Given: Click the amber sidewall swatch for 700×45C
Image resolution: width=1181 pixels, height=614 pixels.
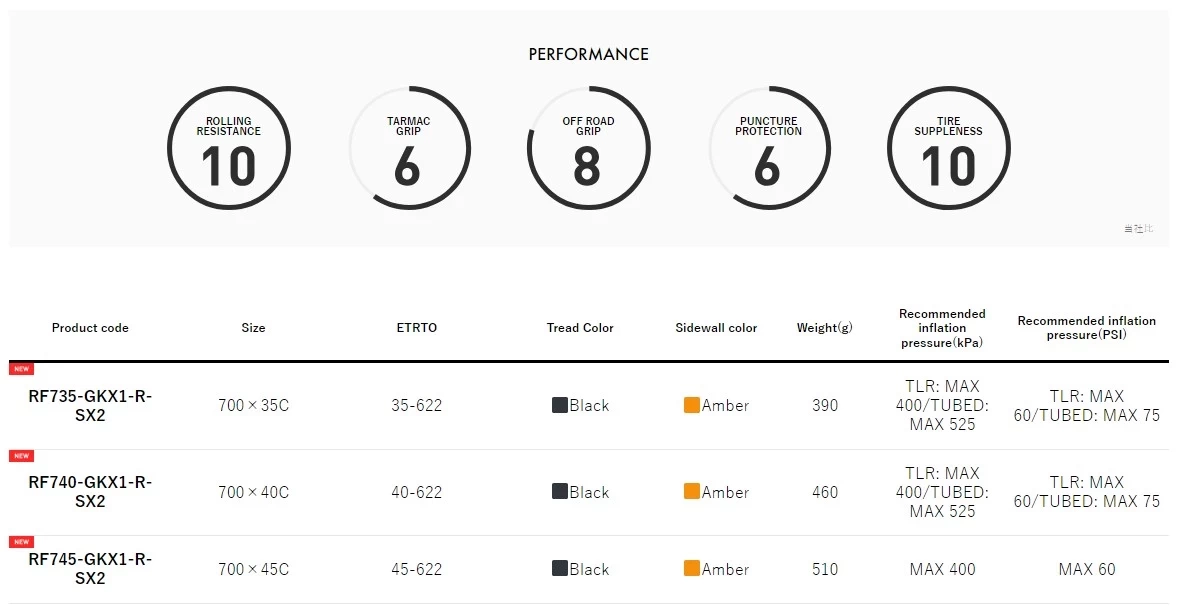Looking at the screenshot, I should pos(691,568).
